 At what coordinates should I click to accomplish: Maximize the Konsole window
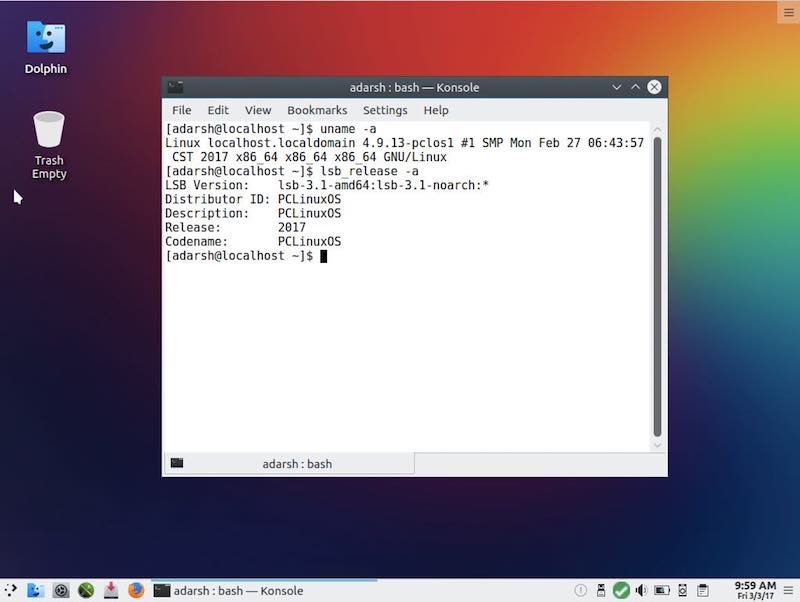(x=635, y=87)
